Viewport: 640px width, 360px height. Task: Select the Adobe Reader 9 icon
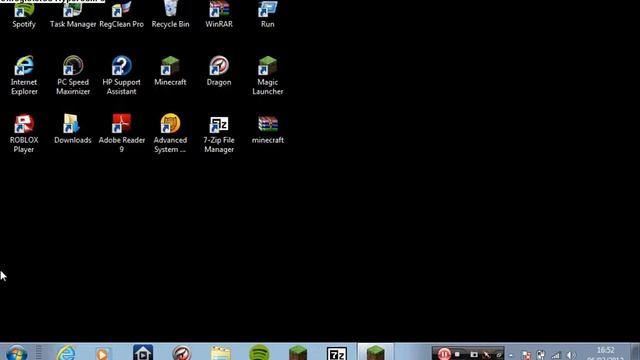[x=122, y=133]
